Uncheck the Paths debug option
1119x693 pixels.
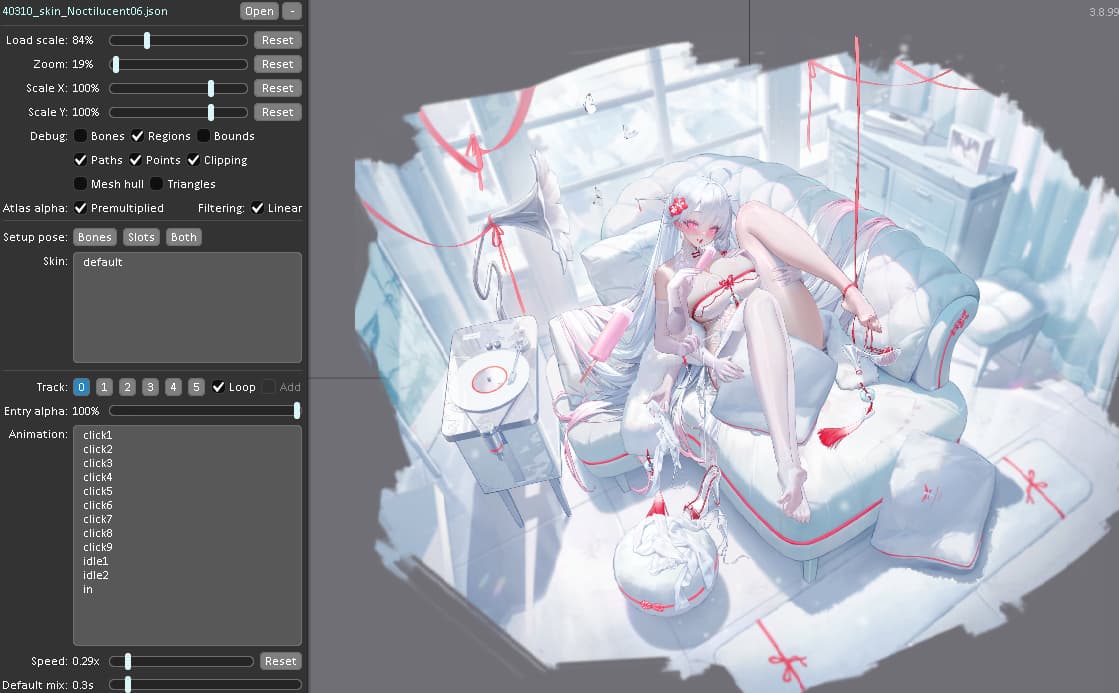(x=81, y=160)
